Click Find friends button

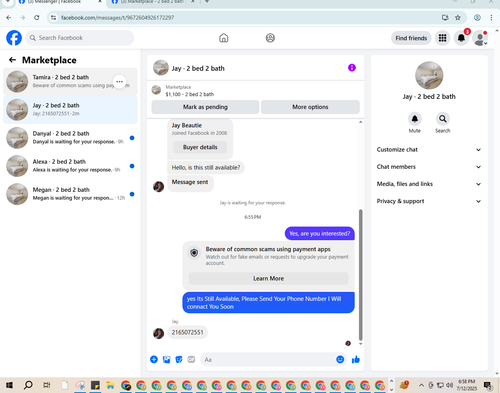(411, 38)
